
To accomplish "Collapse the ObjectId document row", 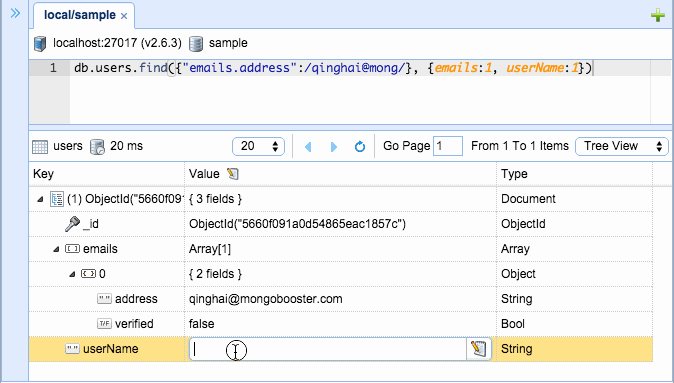I will coord(40,199).
